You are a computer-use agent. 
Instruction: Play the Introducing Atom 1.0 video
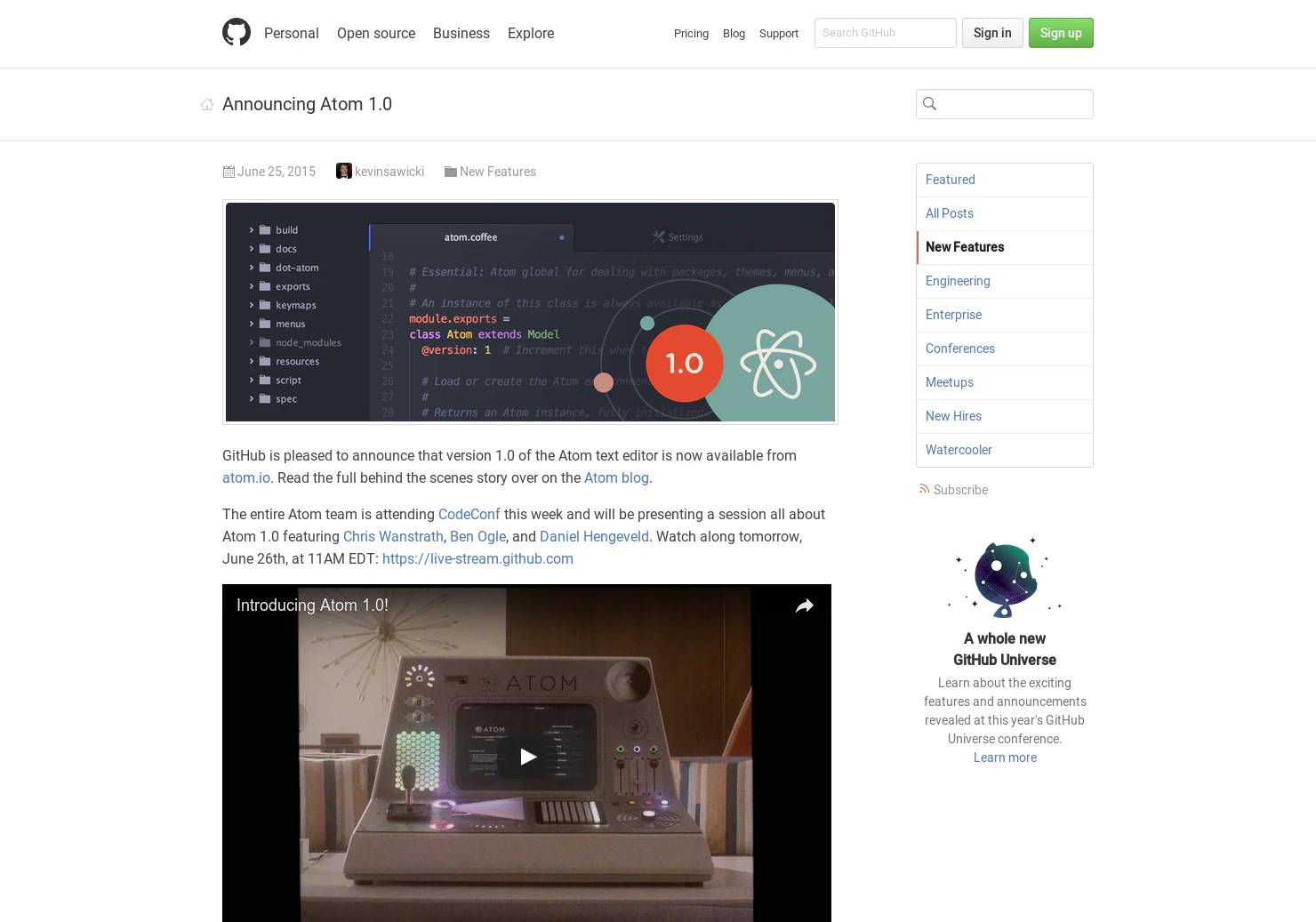pos(528,757)
